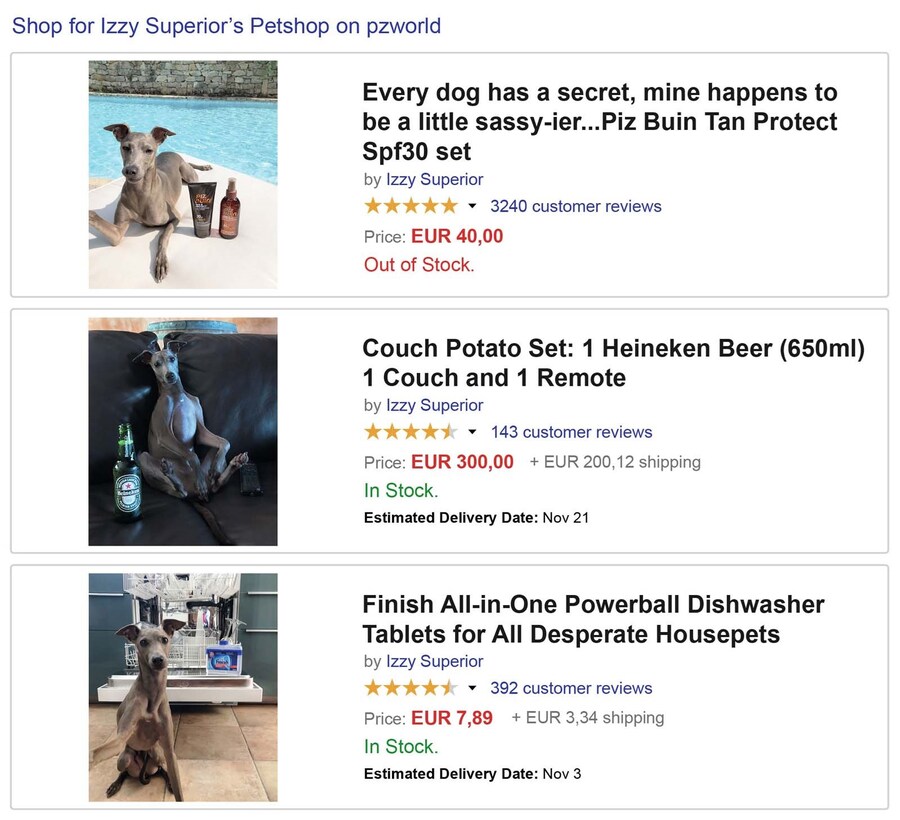Open the Couch Potato Set product title
The height and width of the screenshot is (820, 900).
[612, 363]
